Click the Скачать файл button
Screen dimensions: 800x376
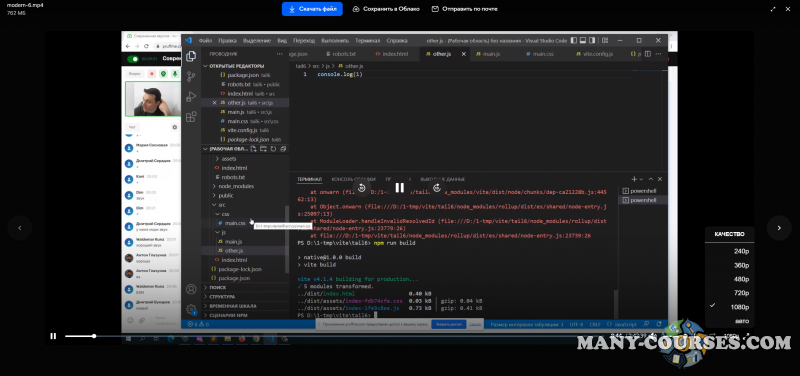tap(312, 9)
